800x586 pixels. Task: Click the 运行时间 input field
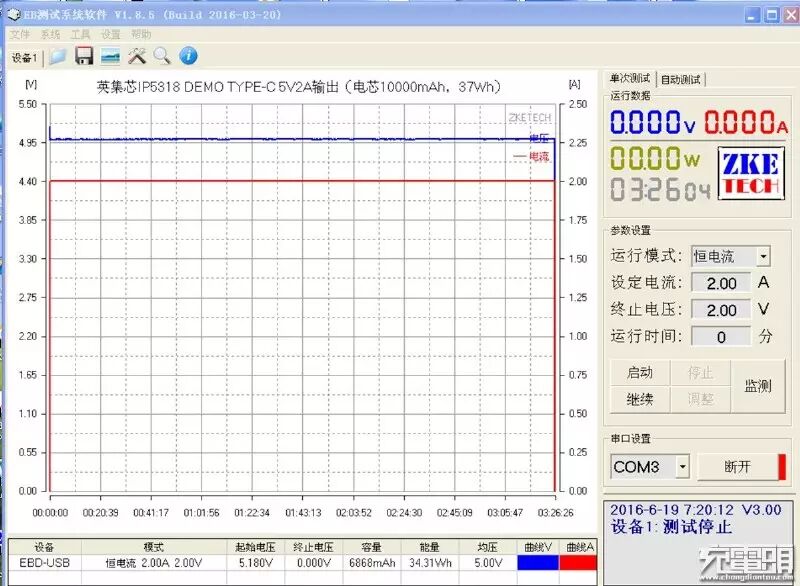(x=721, y=337)
